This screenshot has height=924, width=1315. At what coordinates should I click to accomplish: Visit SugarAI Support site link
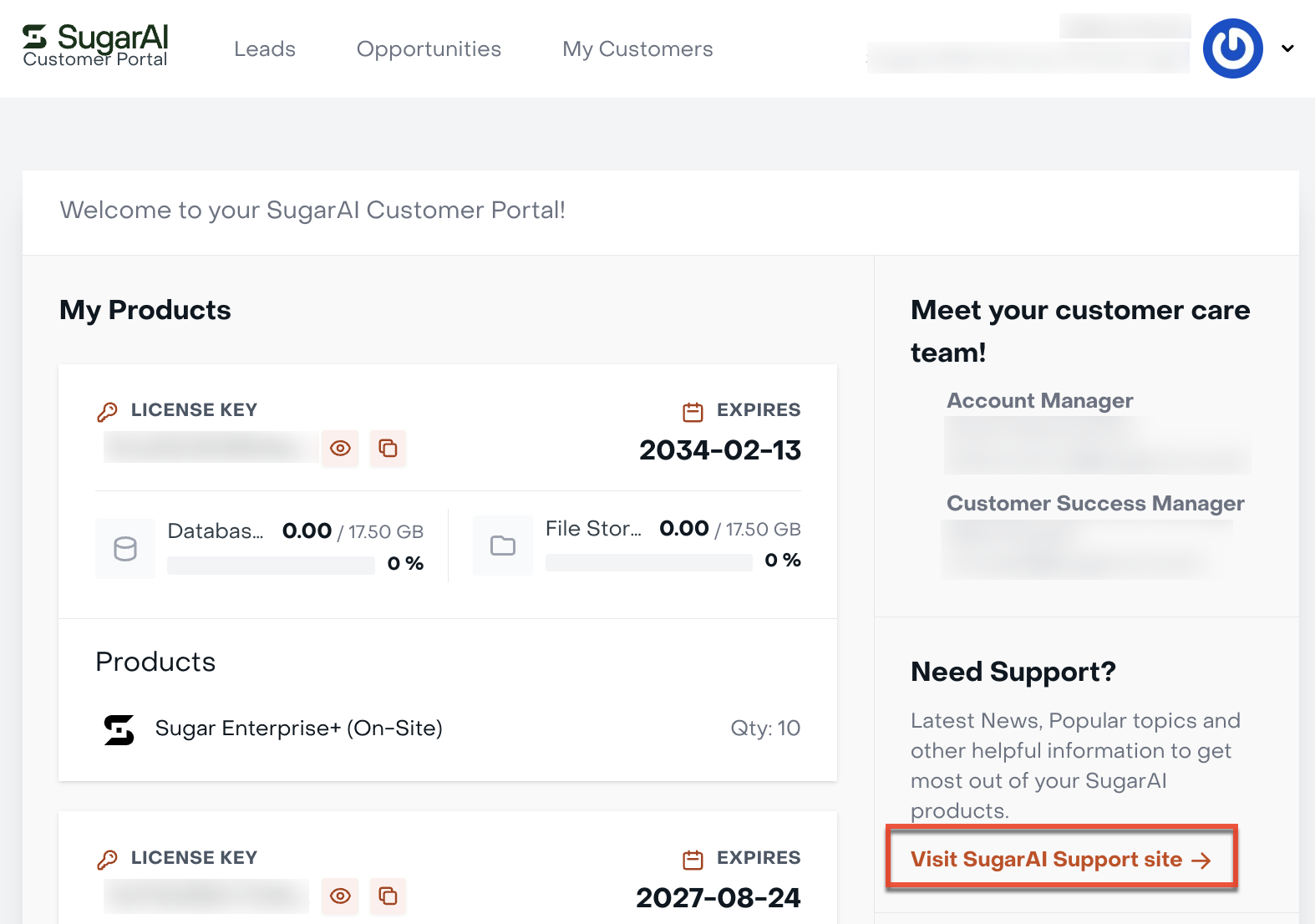click(x=1061, y=859)
